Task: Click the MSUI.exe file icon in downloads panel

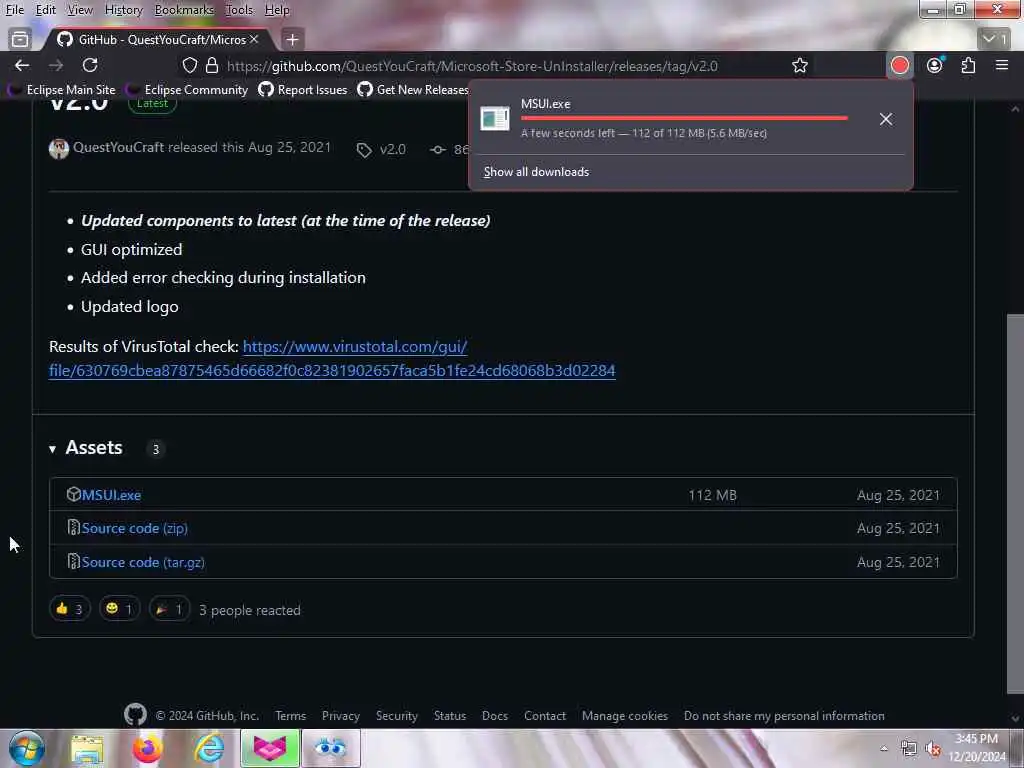Action: [x=494, y=119]
